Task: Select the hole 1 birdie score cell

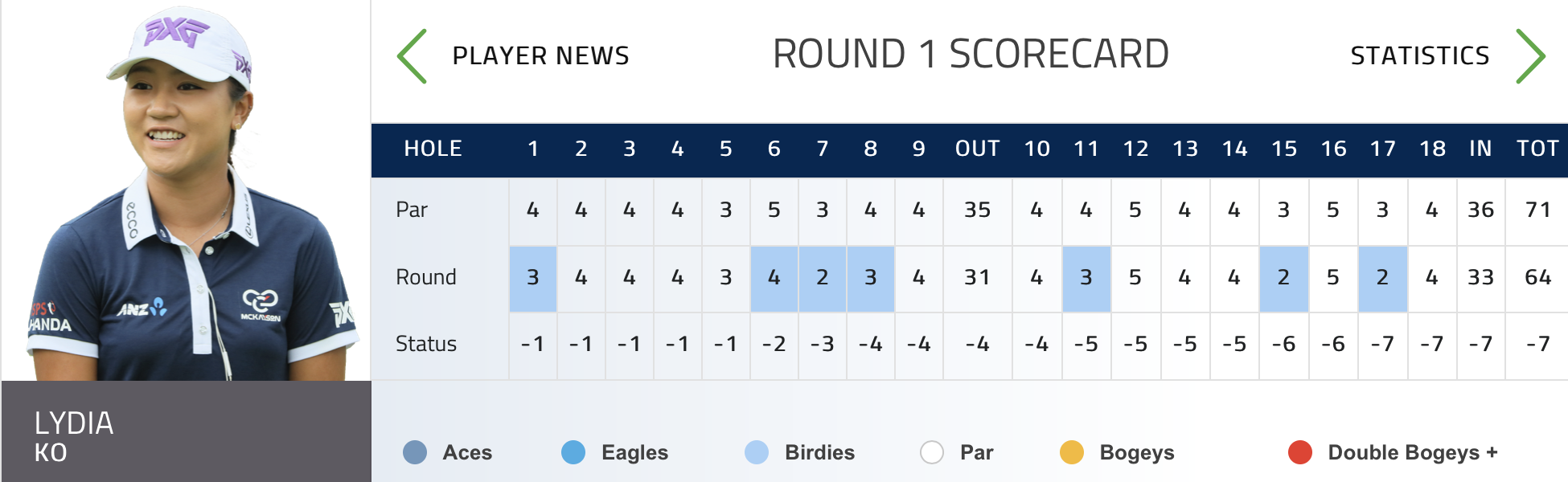Action: coord(533,278)
